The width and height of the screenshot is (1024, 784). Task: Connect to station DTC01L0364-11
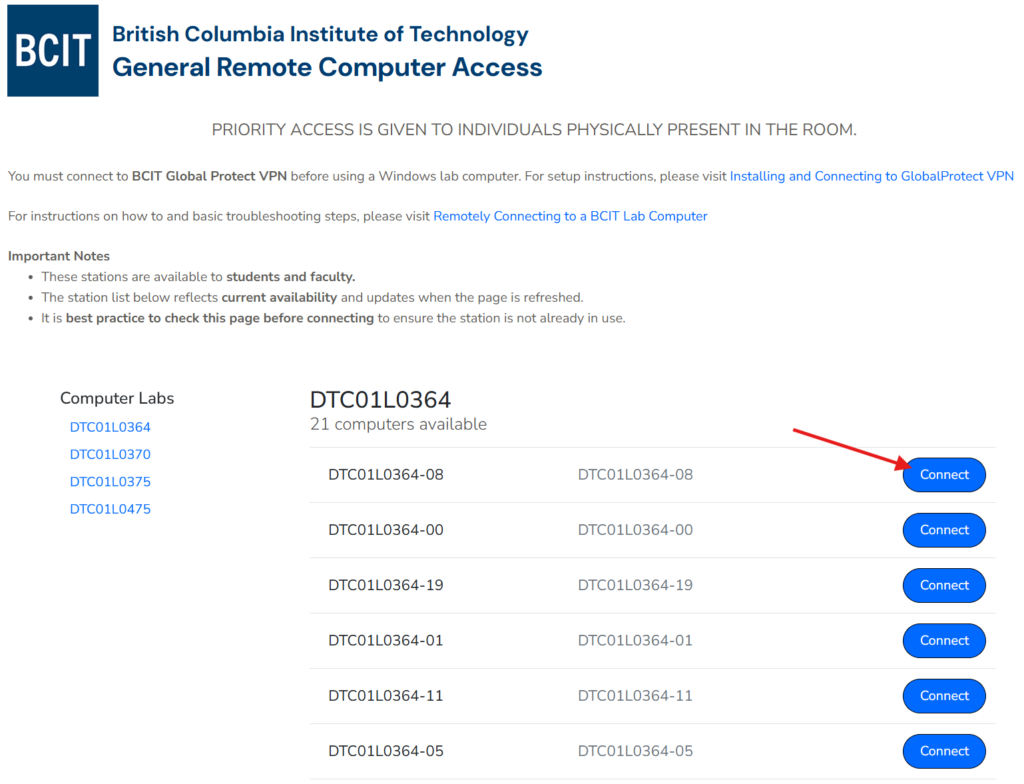(944, 696)
